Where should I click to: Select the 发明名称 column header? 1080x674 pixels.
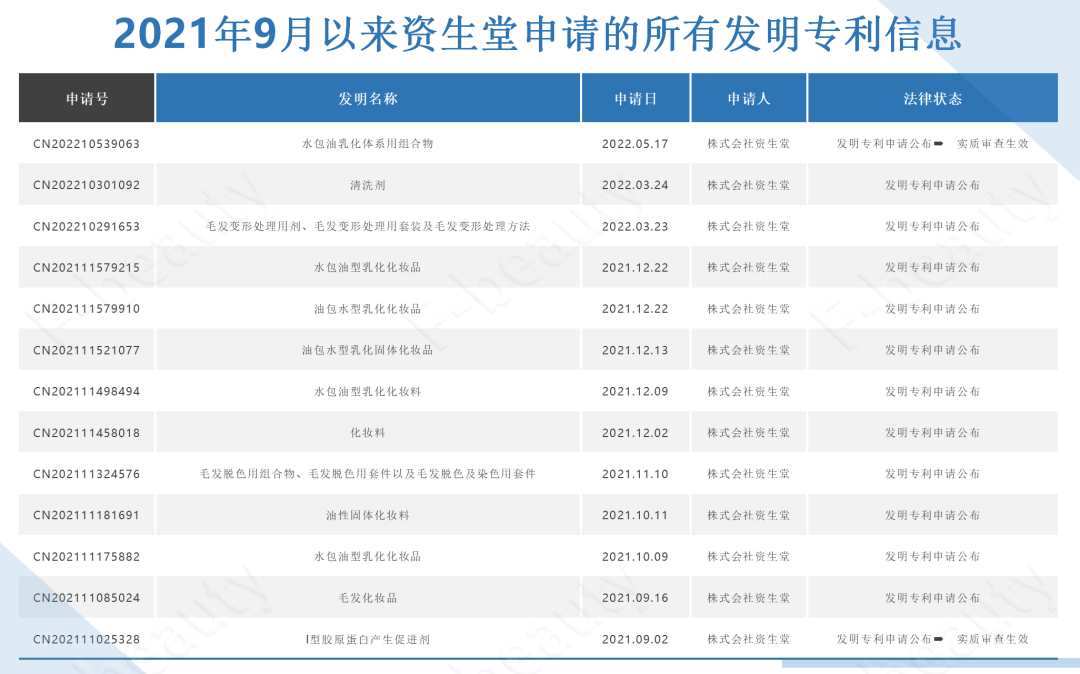[368, 99]
